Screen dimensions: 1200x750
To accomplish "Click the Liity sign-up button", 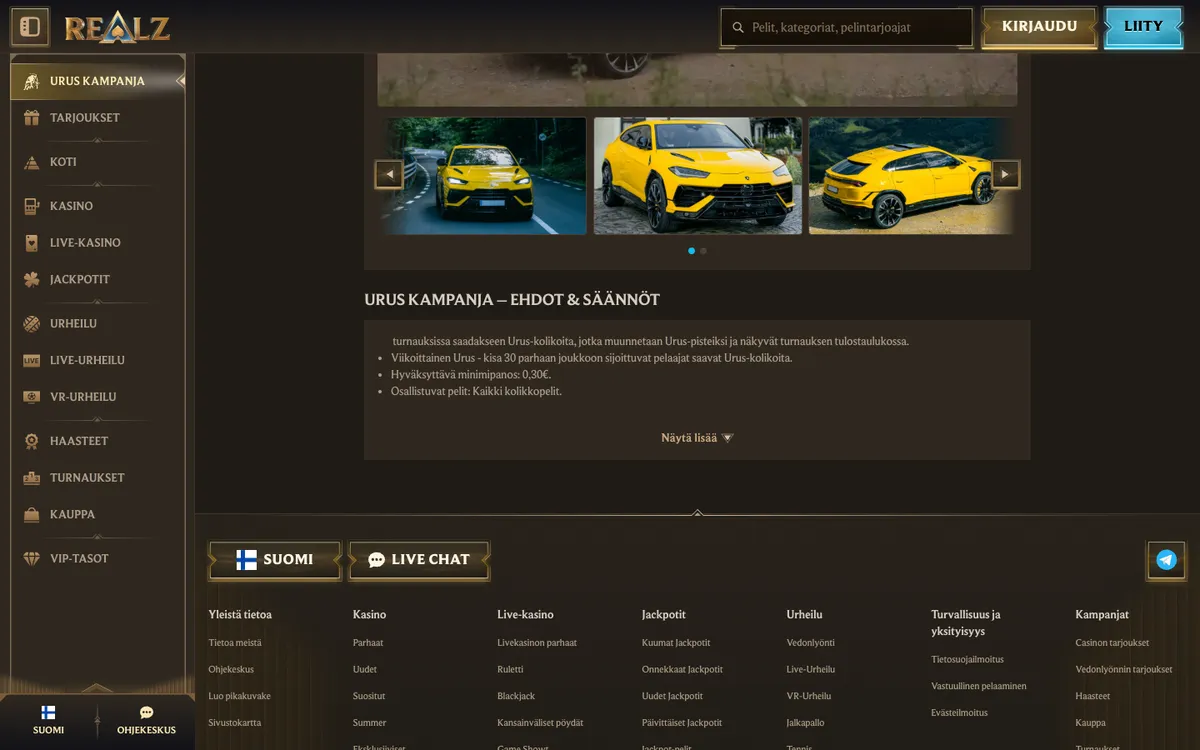I will point(1143,27).
